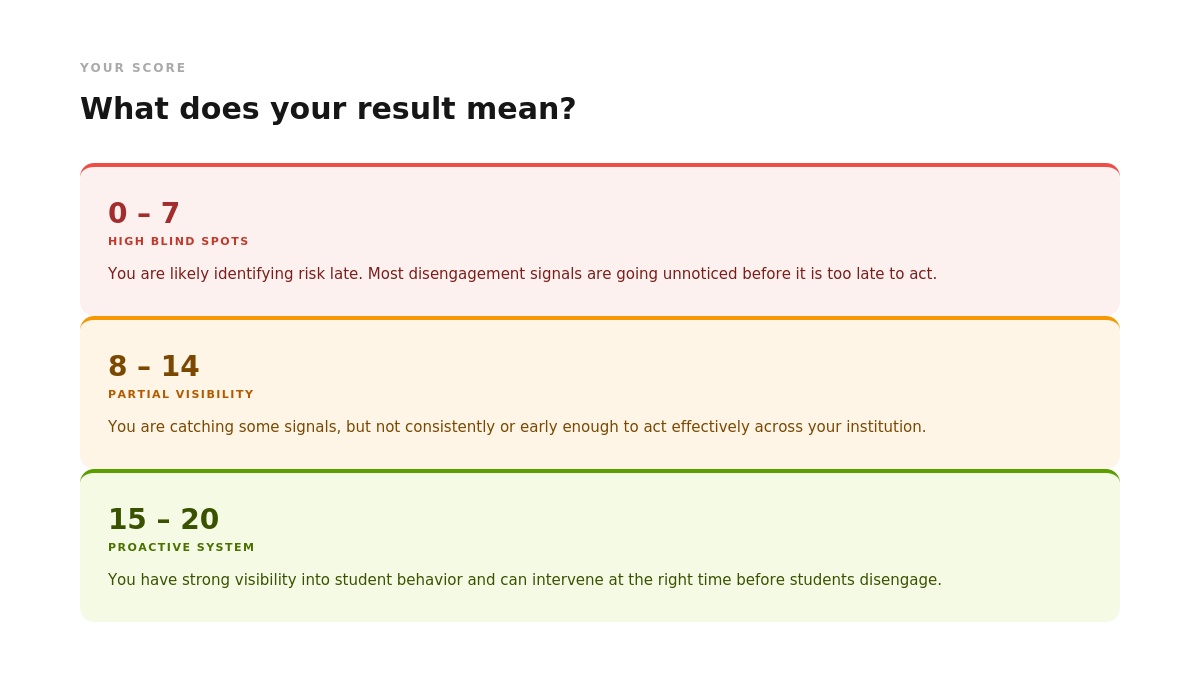Click the PROACTIVE SYSTEM label
1200x682 pixels.
tap(181, 547)
